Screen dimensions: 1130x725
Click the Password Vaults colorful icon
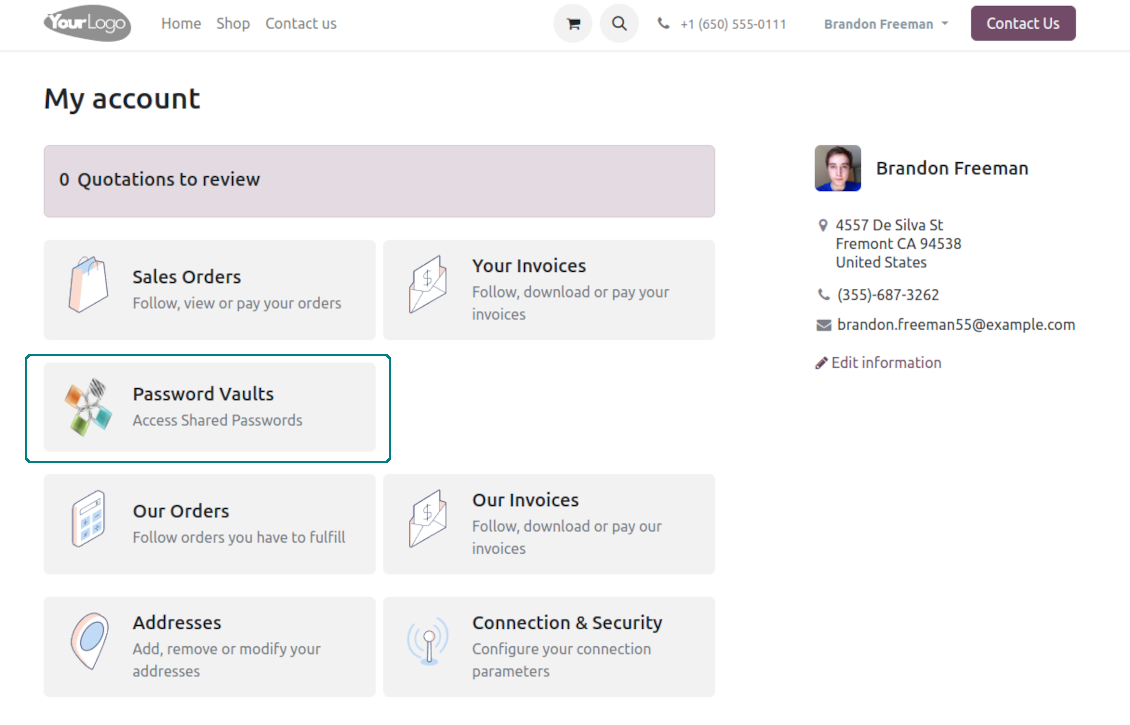pos(88,407)
